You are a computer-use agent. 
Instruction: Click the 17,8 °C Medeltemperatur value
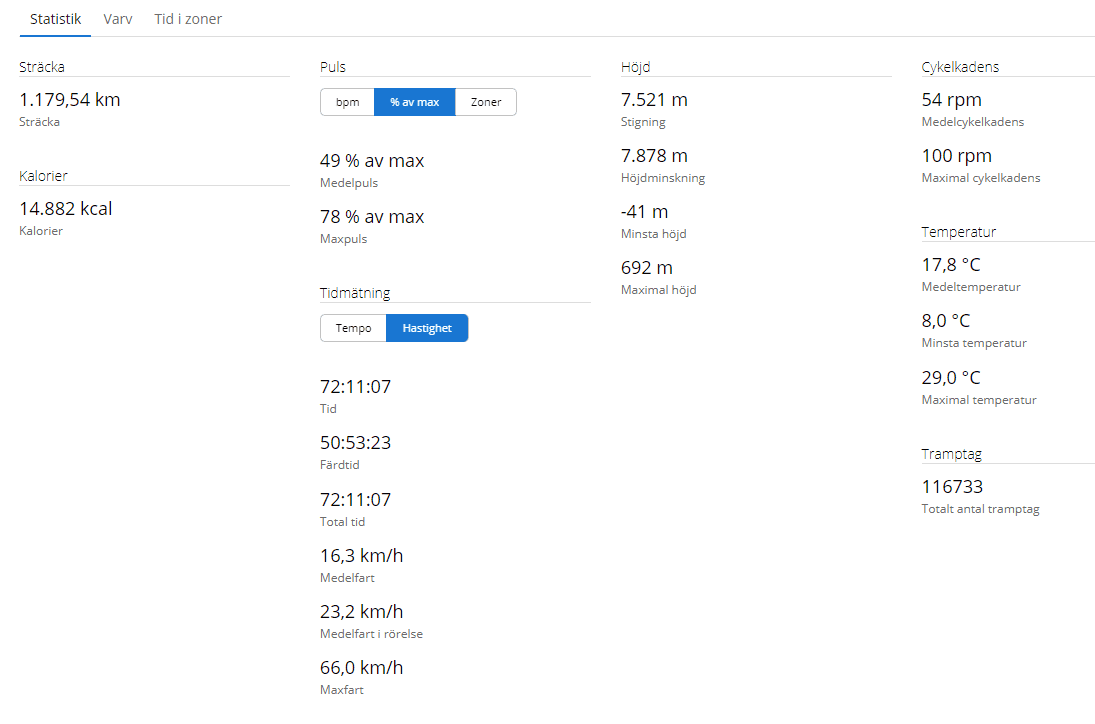[x=951, y=265]
